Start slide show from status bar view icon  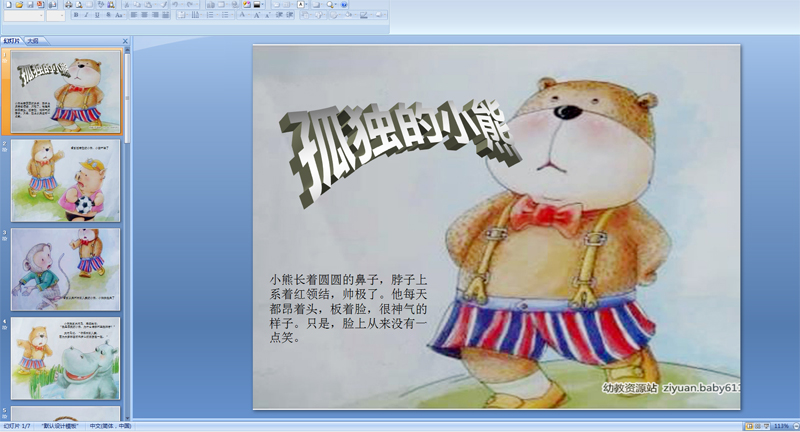click(x=766, y=426)
